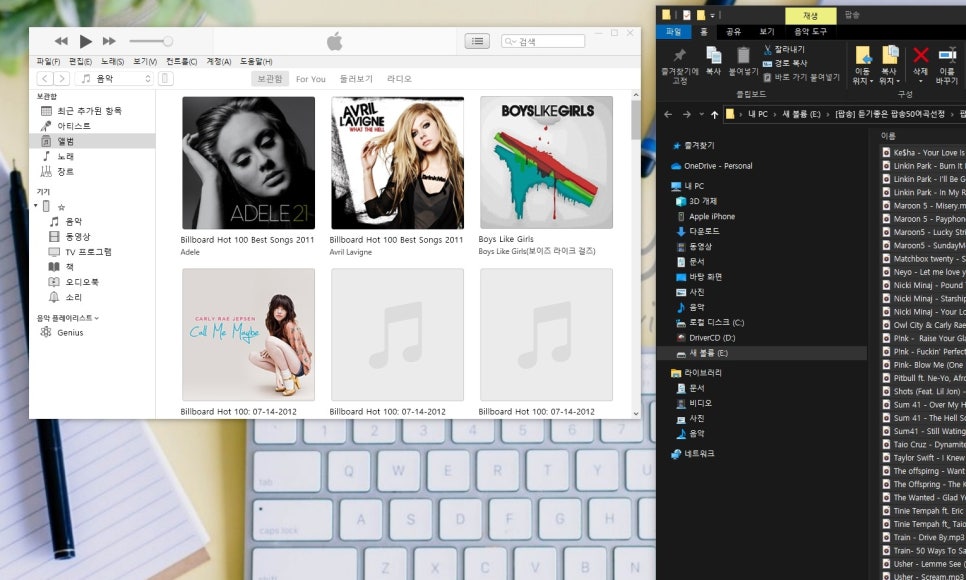Open the 도움말(H) menu
The image size is (966, 580).
coord(256,62)
